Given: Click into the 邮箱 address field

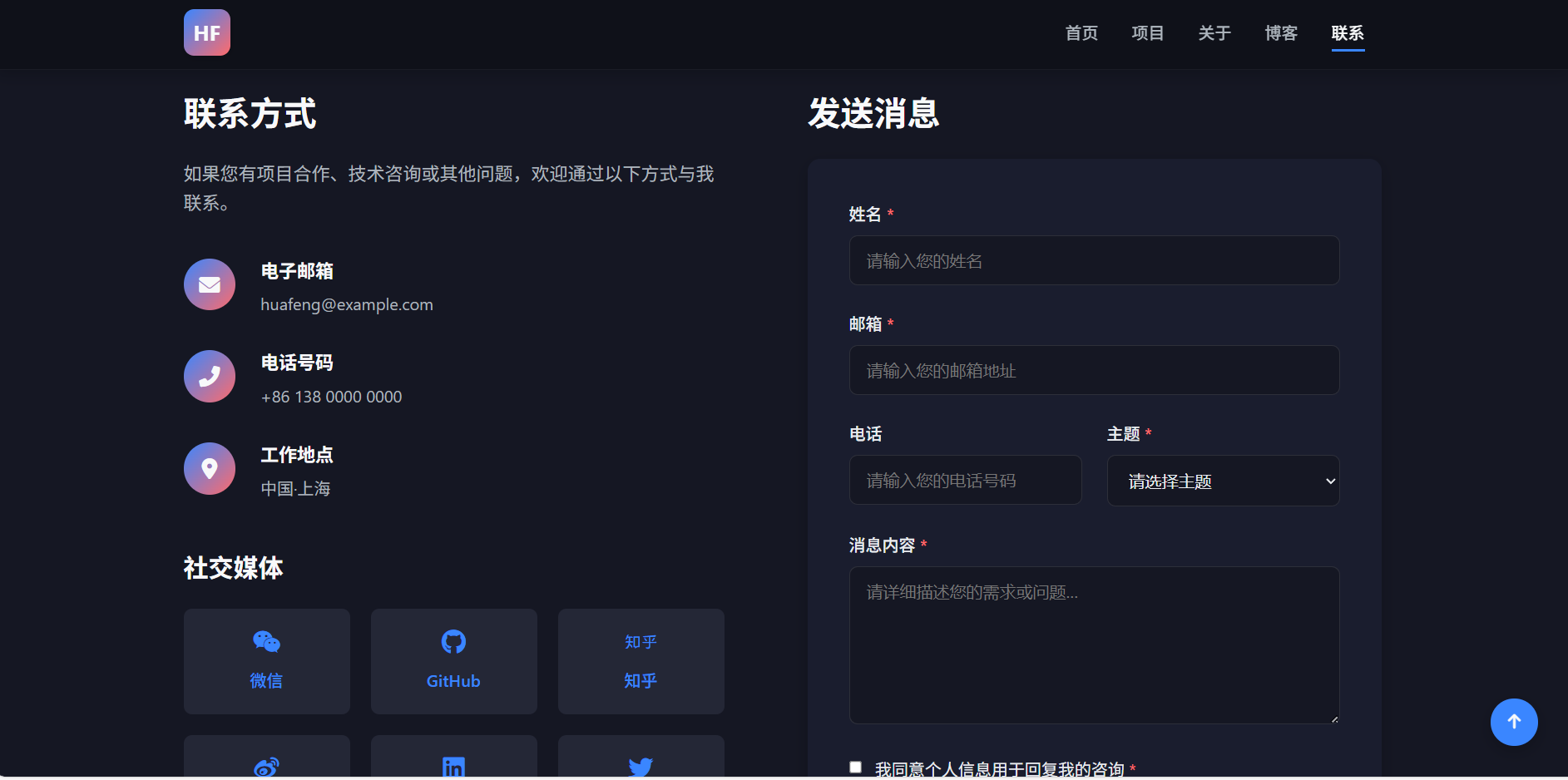Looking at the screenshot, I should (x=1094, y=370).
